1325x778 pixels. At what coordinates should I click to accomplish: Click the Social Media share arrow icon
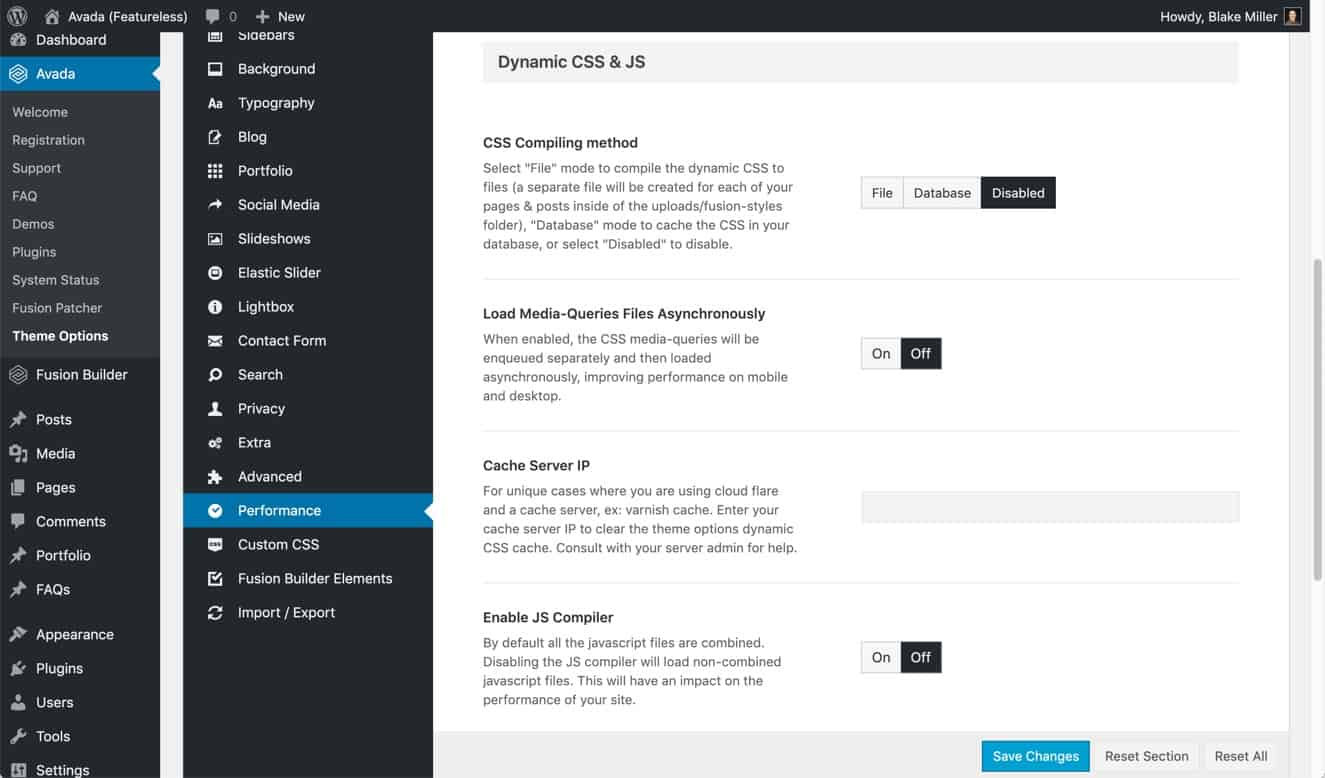tap(215, 205)
